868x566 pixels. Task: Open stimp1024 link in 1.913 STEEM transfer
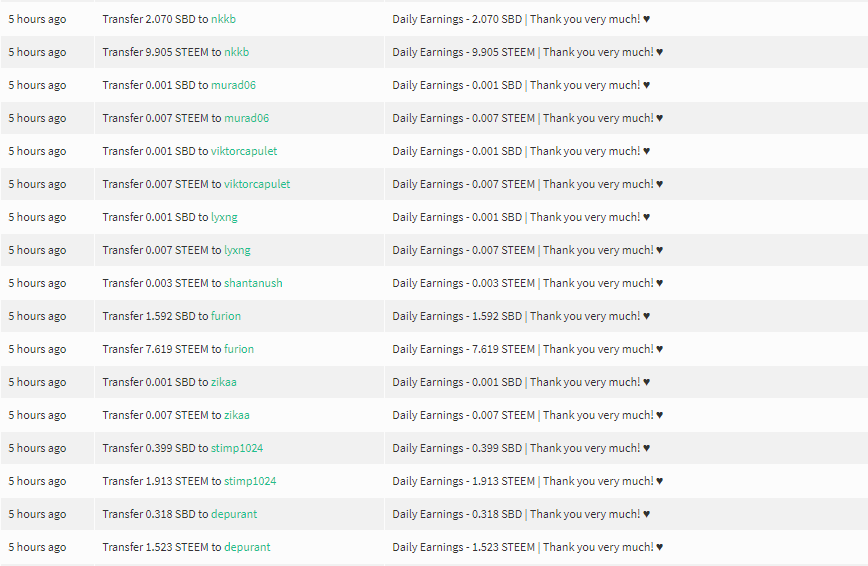point(250,481)
